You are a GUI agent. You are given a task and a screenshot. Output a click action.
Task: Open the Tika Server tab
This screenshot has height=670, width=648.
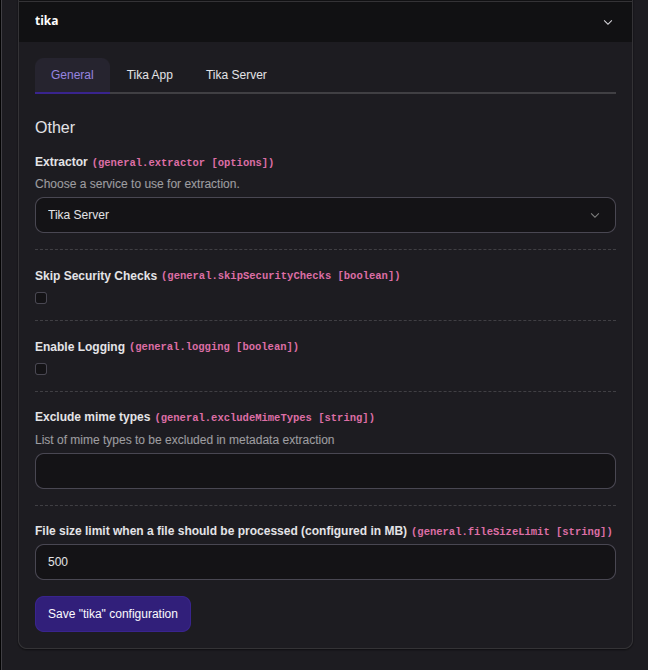(x=236, y=75)
